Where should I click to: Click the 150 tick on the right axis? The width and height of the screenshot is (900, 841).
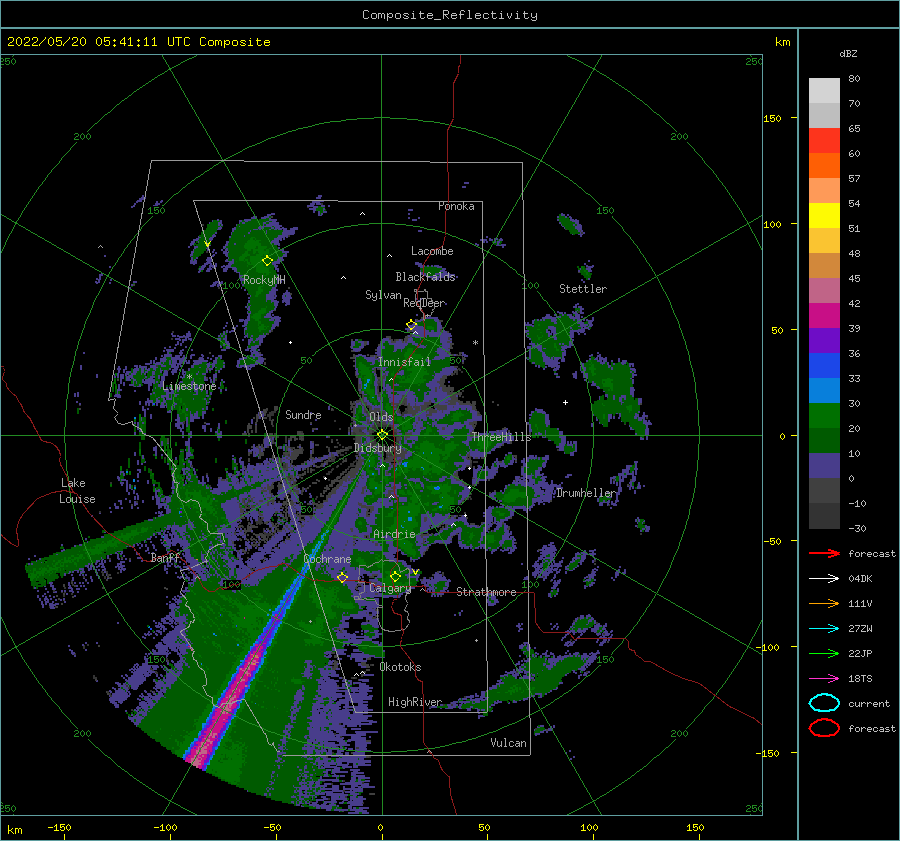(x=772, y=118)
